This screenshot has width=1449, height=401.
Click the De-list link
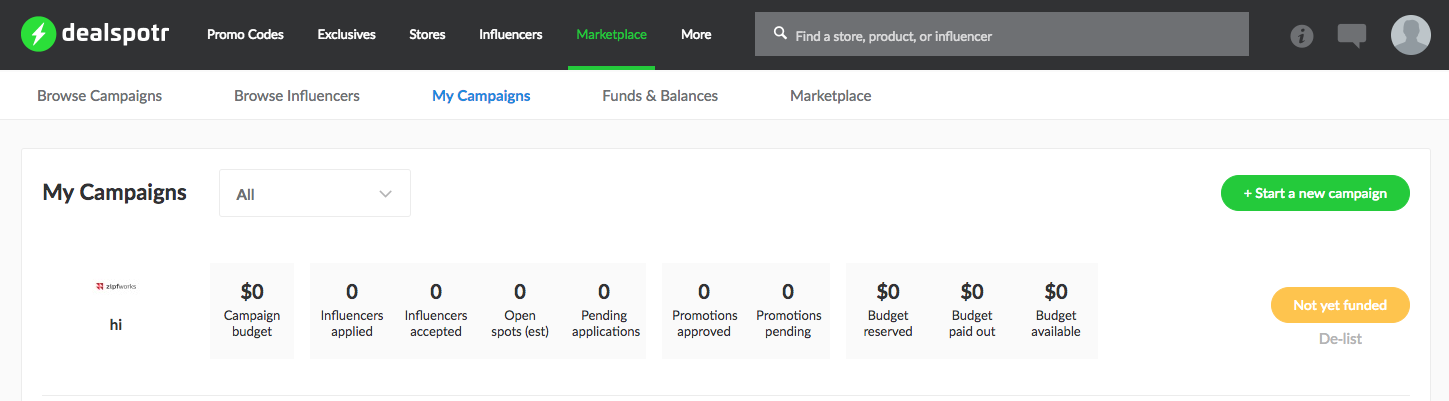pos(1340,339)
